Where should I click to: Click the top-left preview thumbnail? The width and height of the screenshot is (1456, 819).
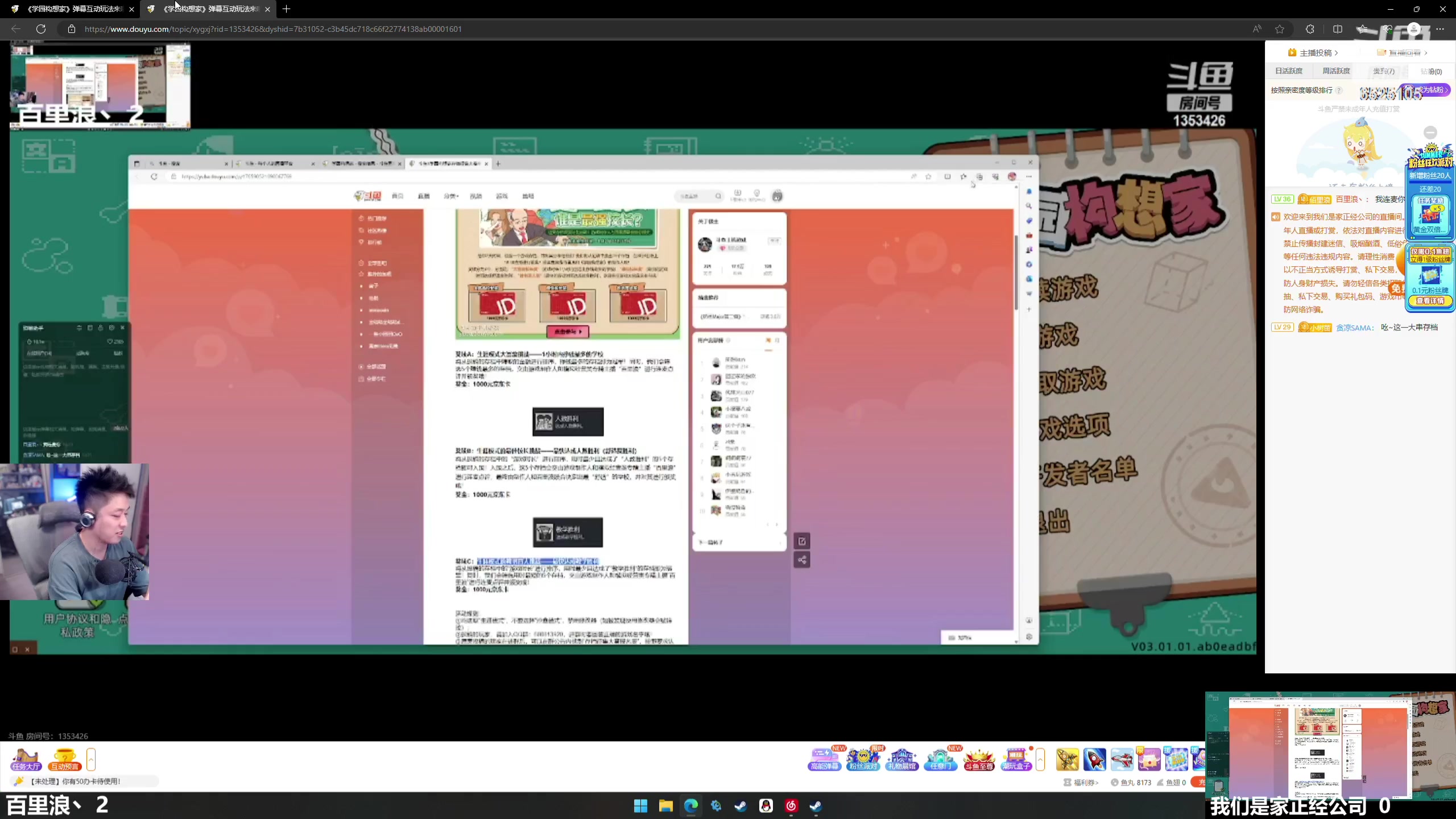(100, 85)
